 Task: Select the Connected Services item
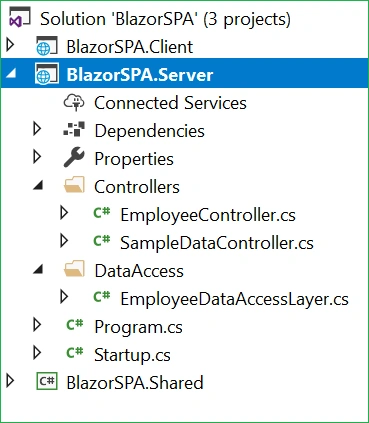170,103
